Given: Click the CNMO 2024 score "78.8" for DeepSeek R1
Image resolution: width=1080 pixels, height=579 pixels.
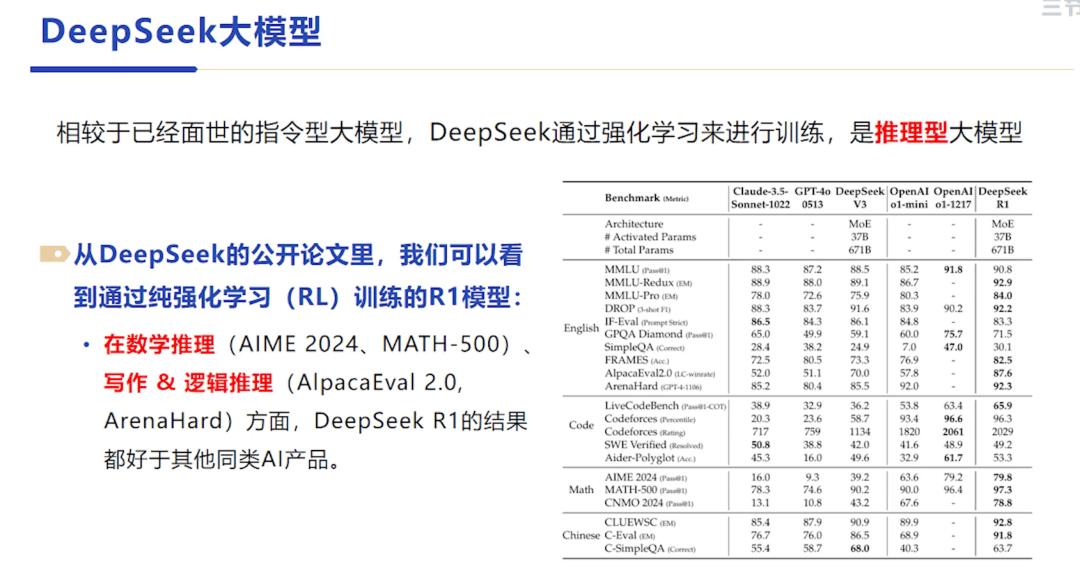Looking at the screenshot, I should [x=1002, y=503].
